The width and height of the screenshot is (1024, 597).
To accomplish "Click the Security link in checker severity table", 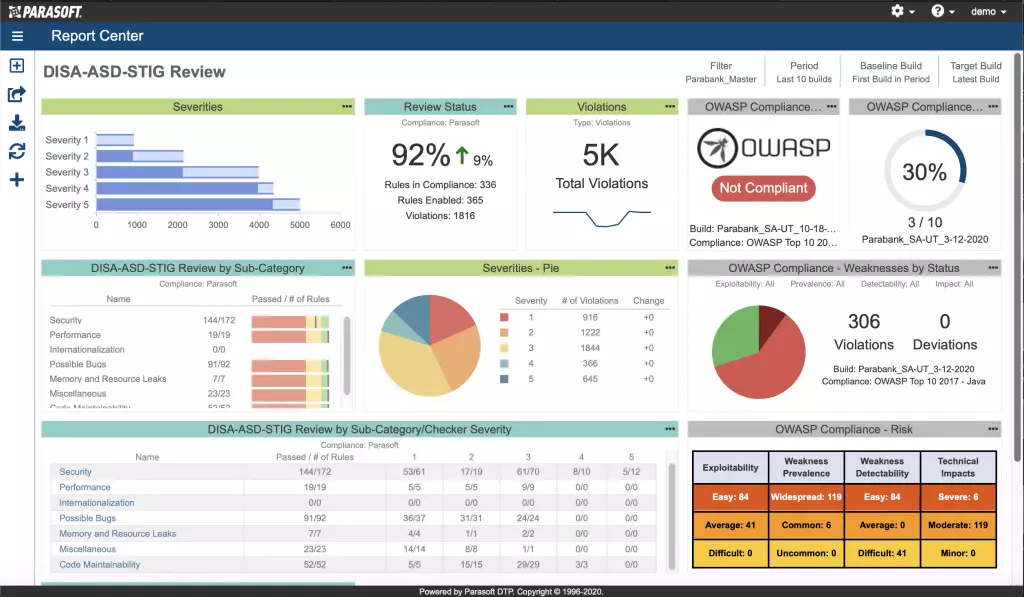I will pyautogui.click(x=76, y=472).
